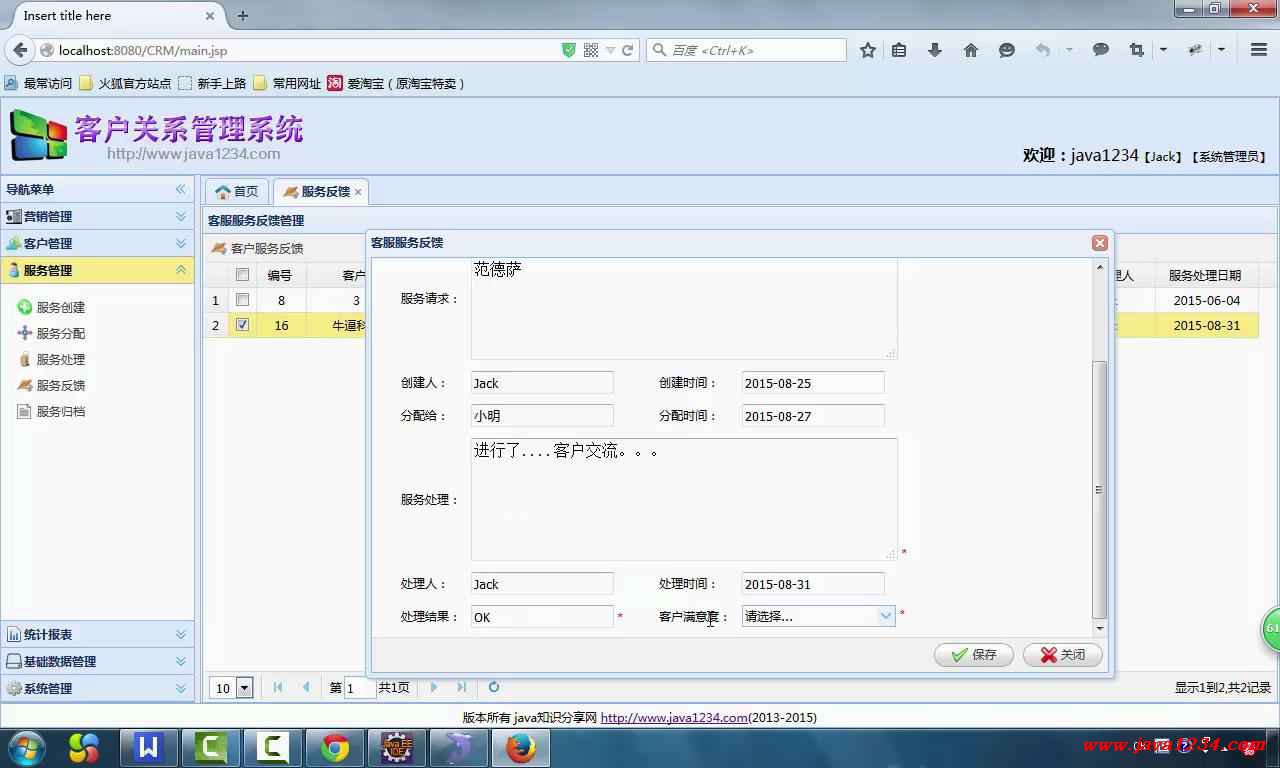
Task: Switch to the 首页 tab
Action: click(237, 191)
